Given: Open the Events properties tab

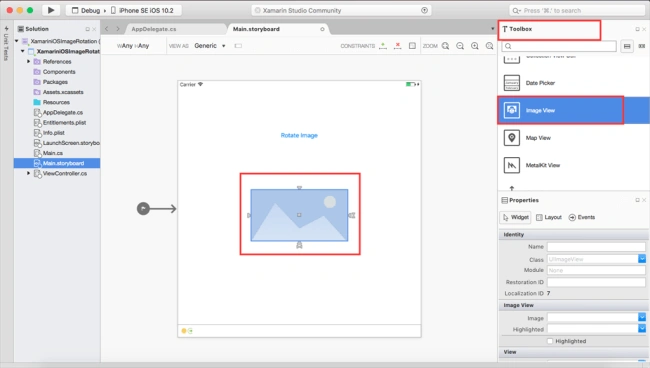Looking at the screenshot, I should point(582,217).
